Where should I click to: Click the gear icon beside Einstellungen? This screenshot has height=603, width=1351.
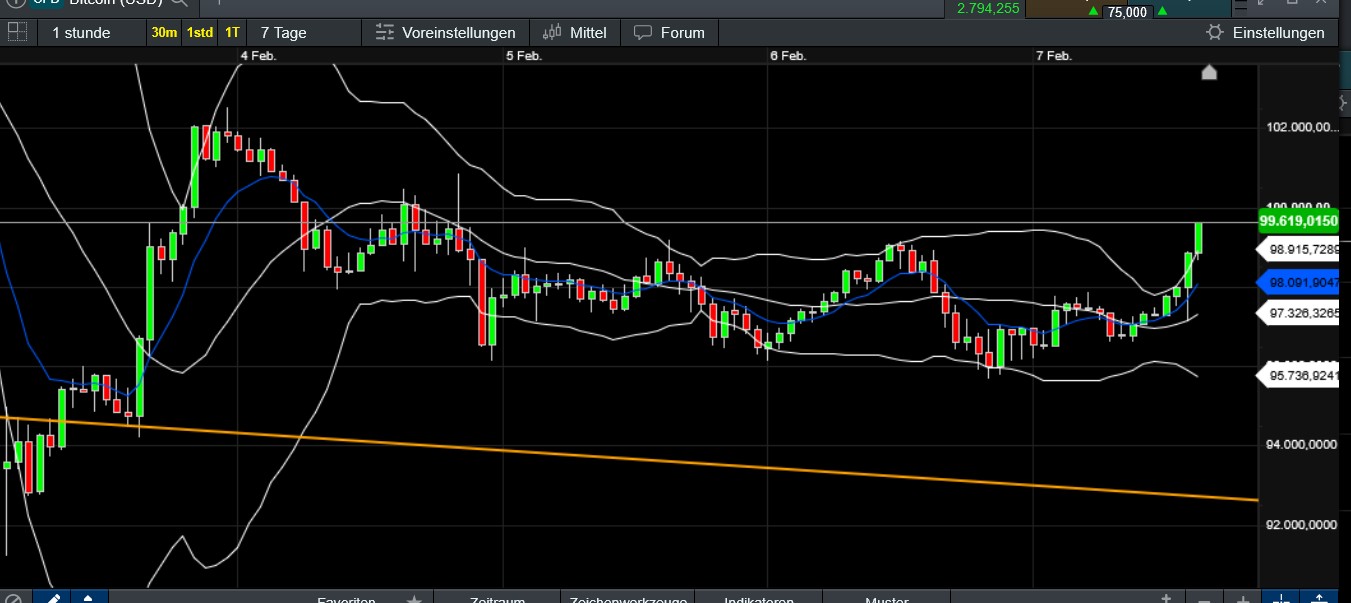pyautogui.click(x=1215, y=32)
